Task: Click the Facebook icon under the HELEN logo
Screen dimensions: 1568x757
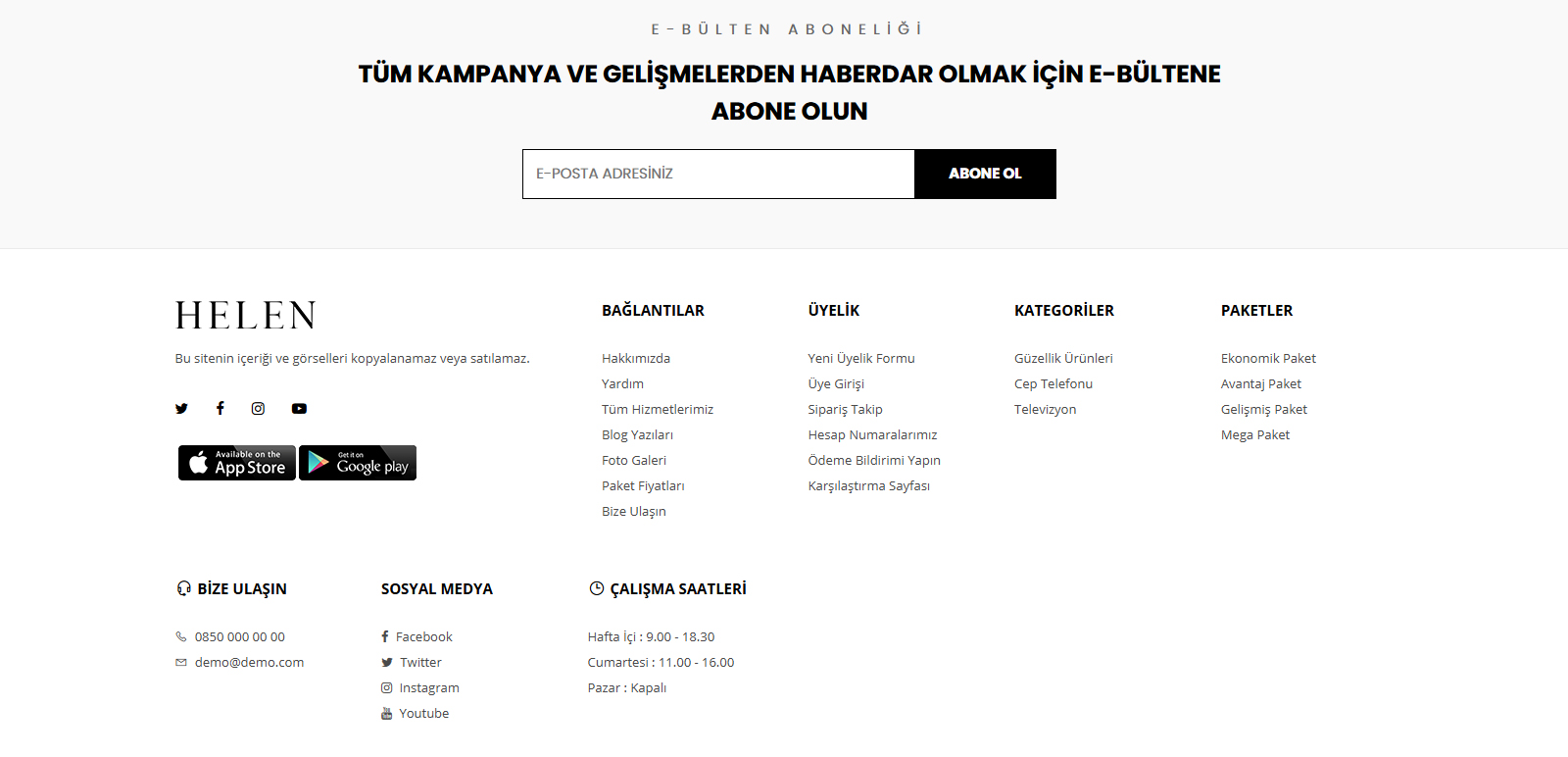Action: 220,409
